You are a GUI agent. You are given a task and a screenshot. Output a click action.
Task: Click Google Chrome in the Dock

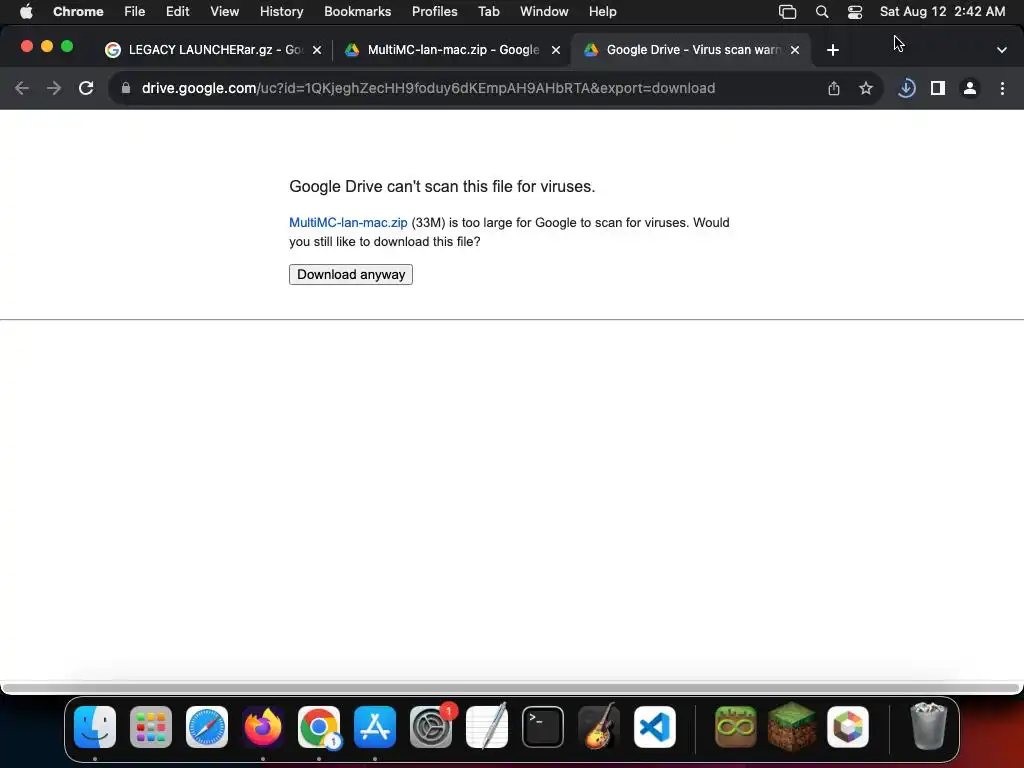[319, 727]
